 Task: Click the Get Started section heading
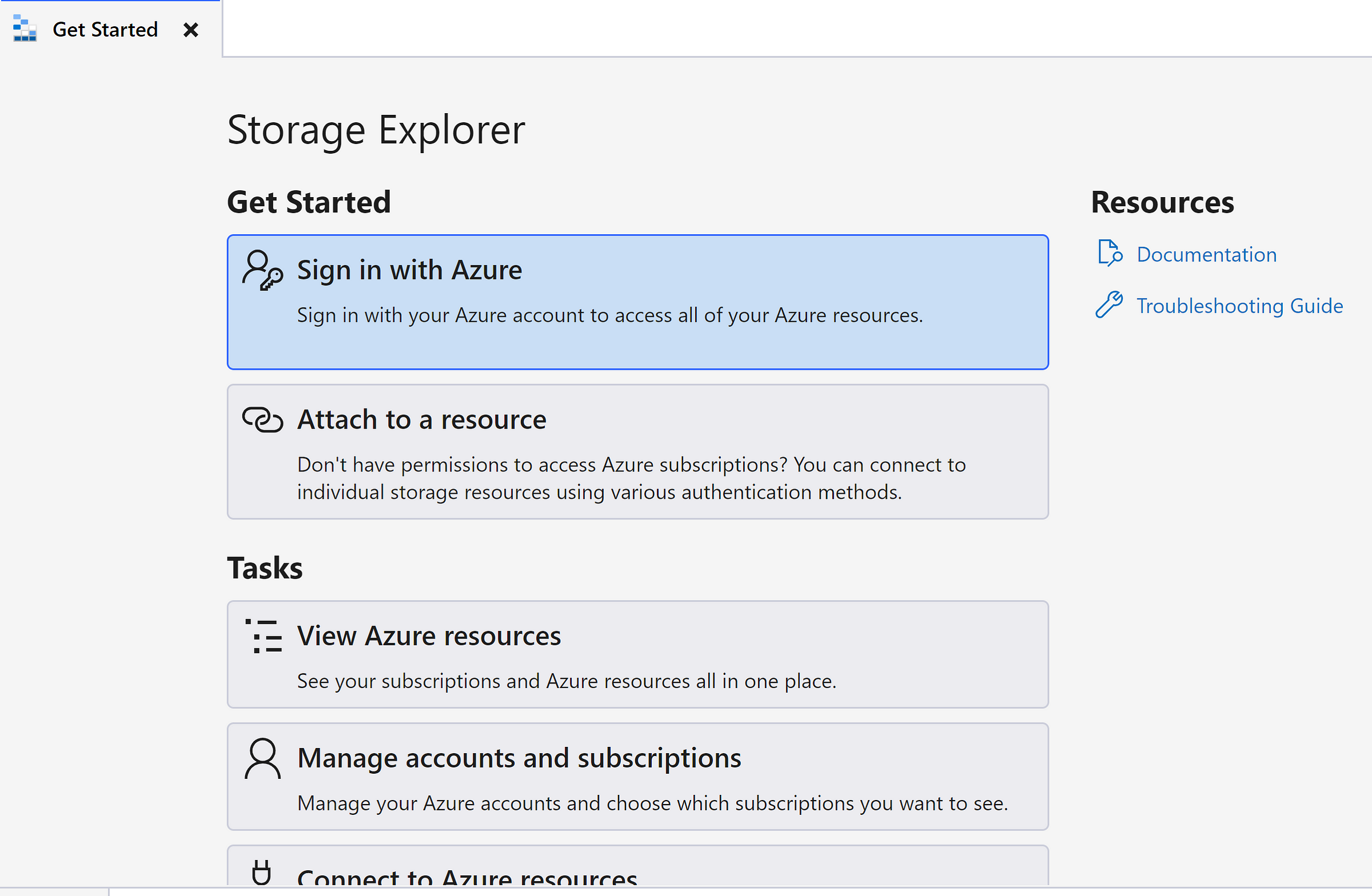coord(309,202)
